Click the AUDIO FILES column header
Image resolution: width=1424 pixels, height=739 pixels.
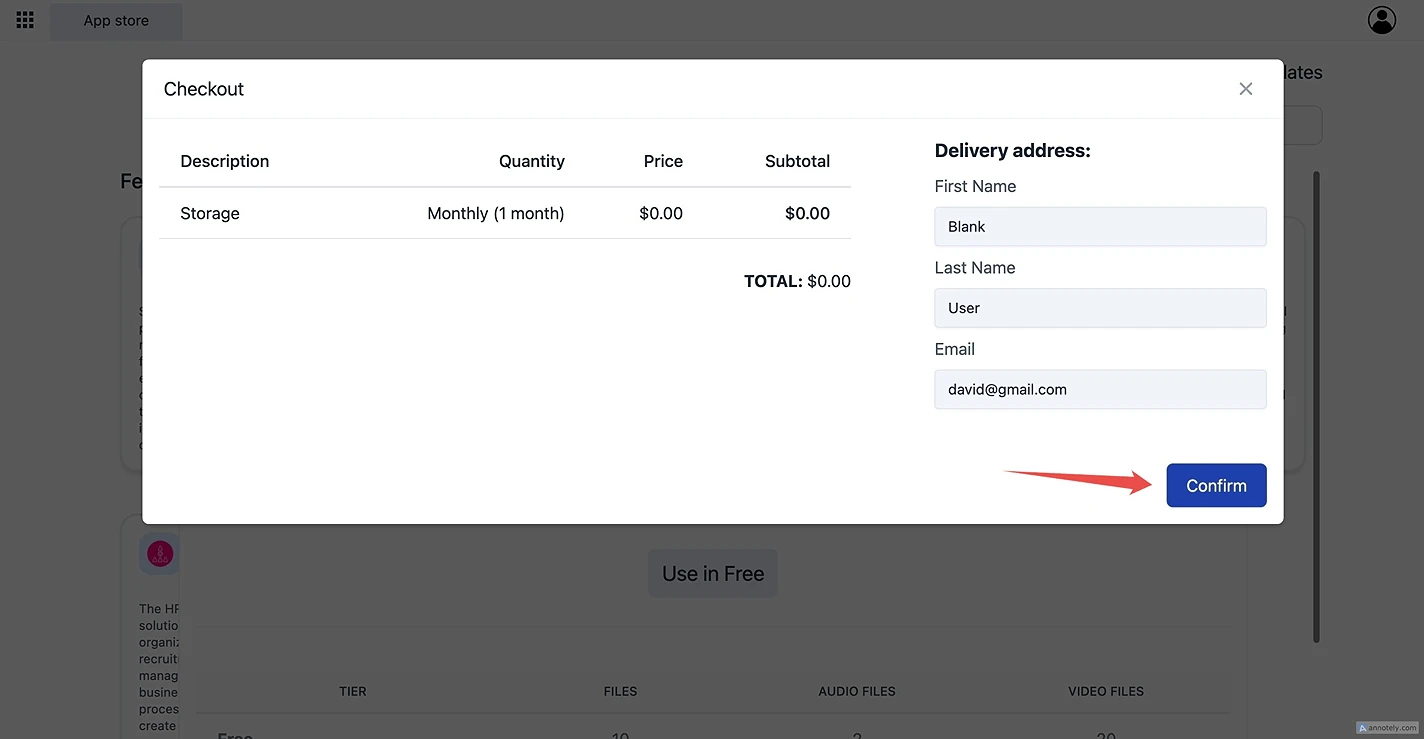(856, 691)
